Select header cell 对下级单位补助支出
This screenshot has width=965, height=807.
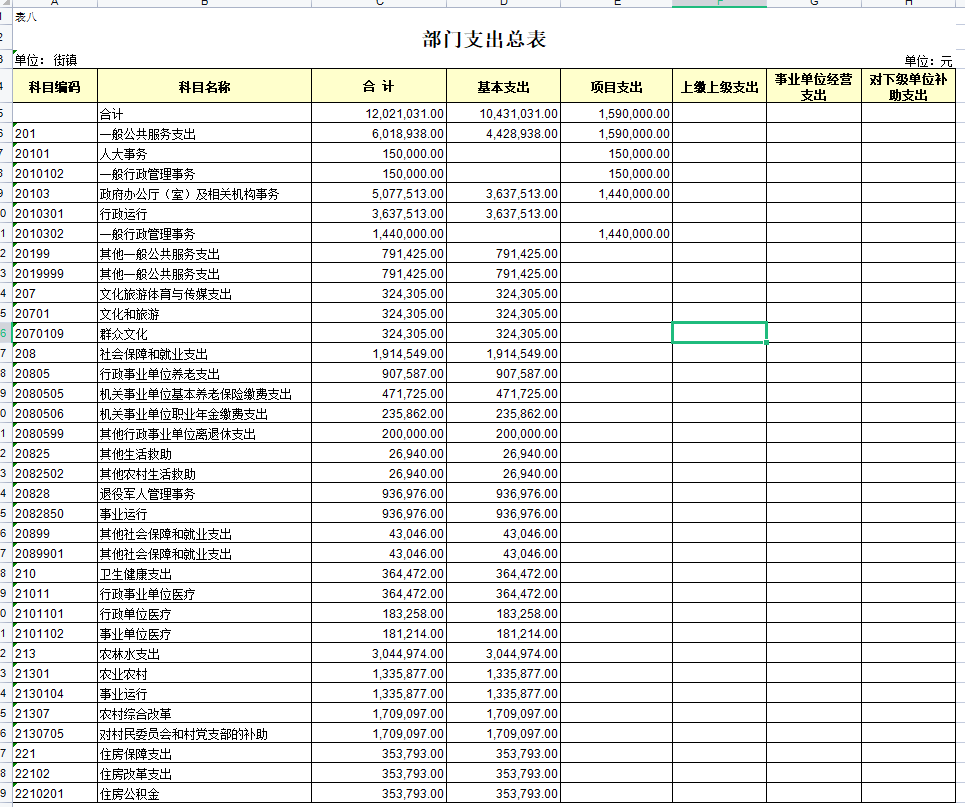coord(908,86)
